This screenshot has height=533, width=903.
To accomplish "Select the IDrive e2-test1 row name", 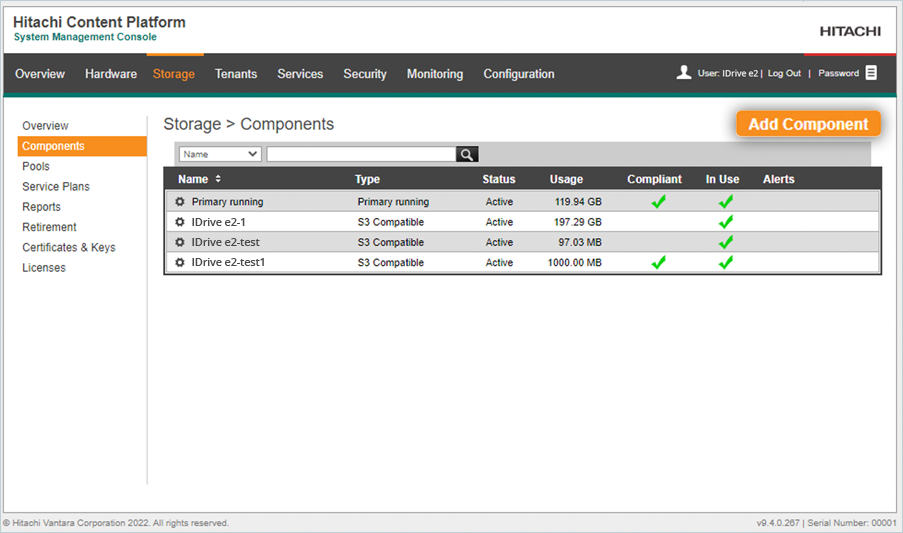I will (x=228, y=262).
